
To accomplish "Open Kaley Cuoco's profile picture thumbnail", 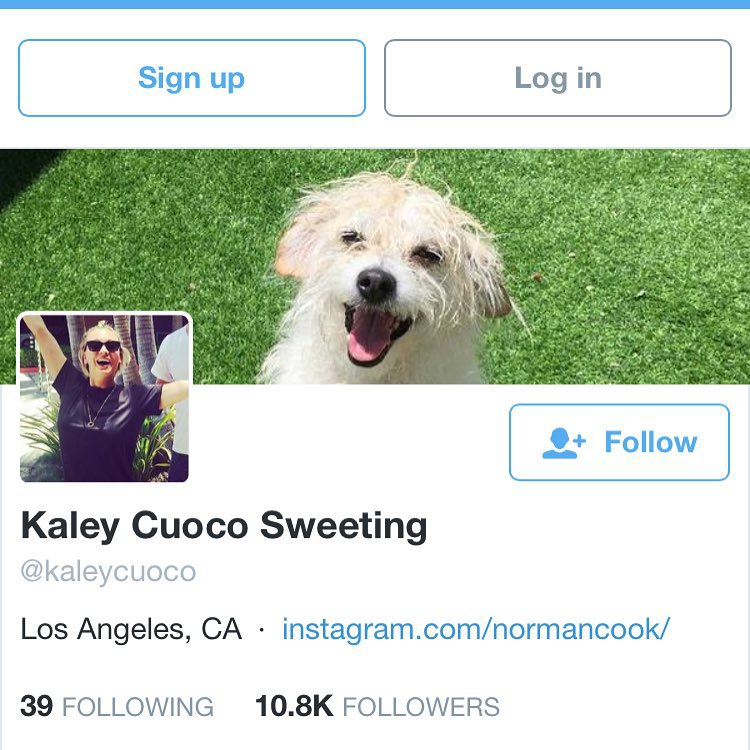I will [104, 398].
